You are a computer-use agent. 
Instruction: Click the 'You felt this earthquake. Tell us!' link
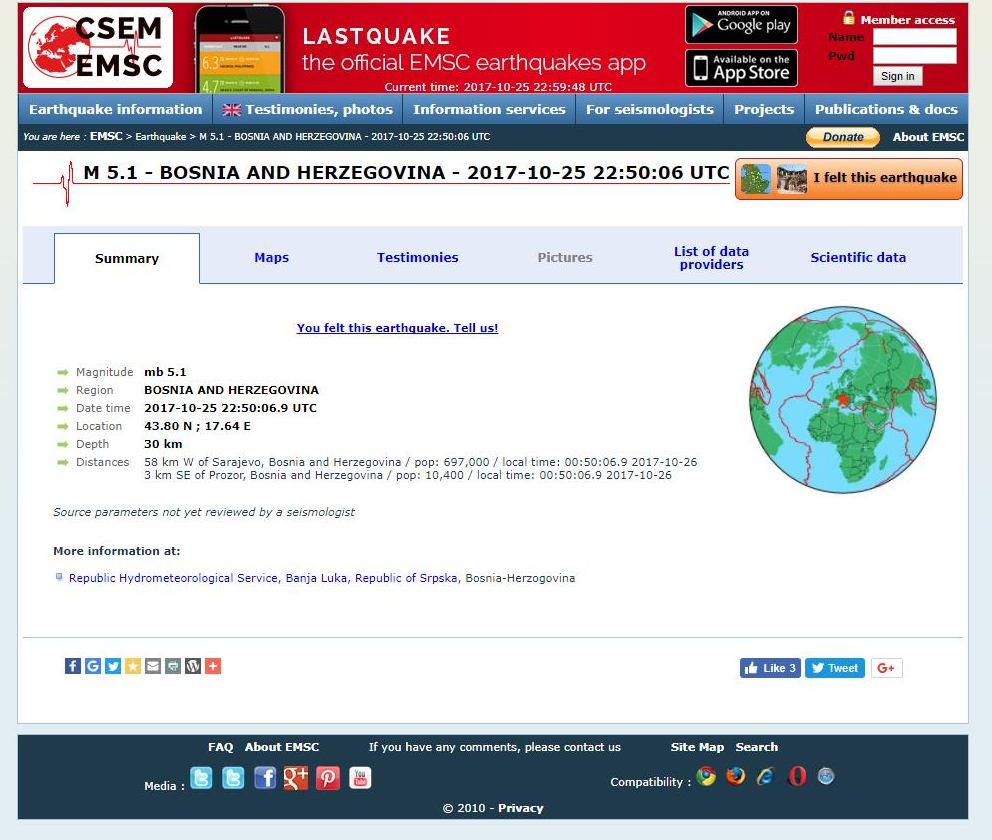tap(397, 328)
